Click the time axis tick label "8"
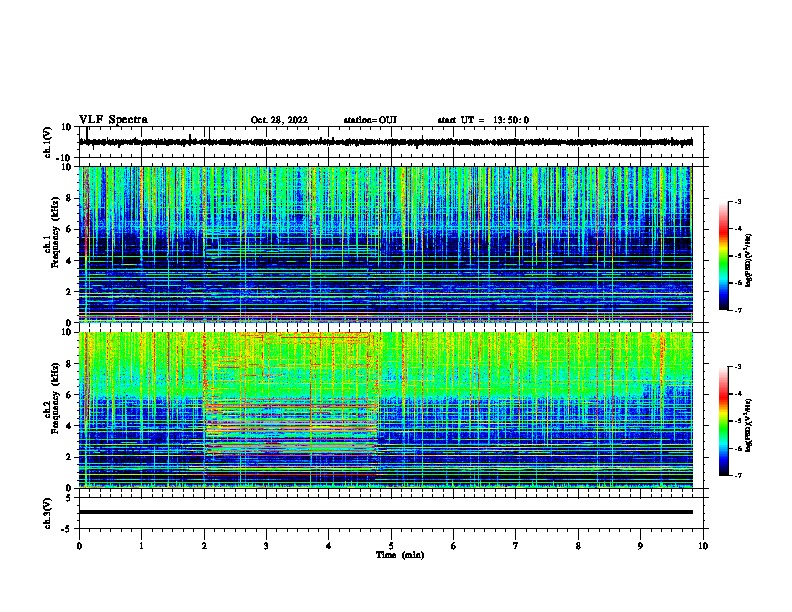This screenshot has width=792, height=612. (578, 546)
